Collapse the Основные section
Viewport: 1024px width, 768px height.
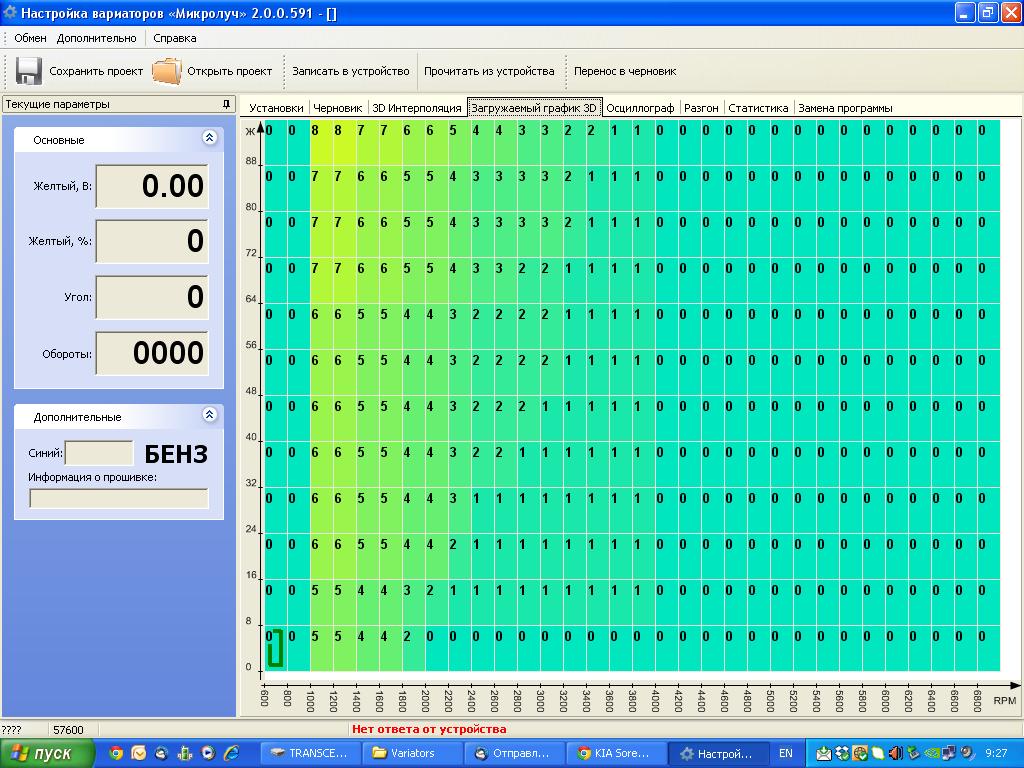[209, 139]
